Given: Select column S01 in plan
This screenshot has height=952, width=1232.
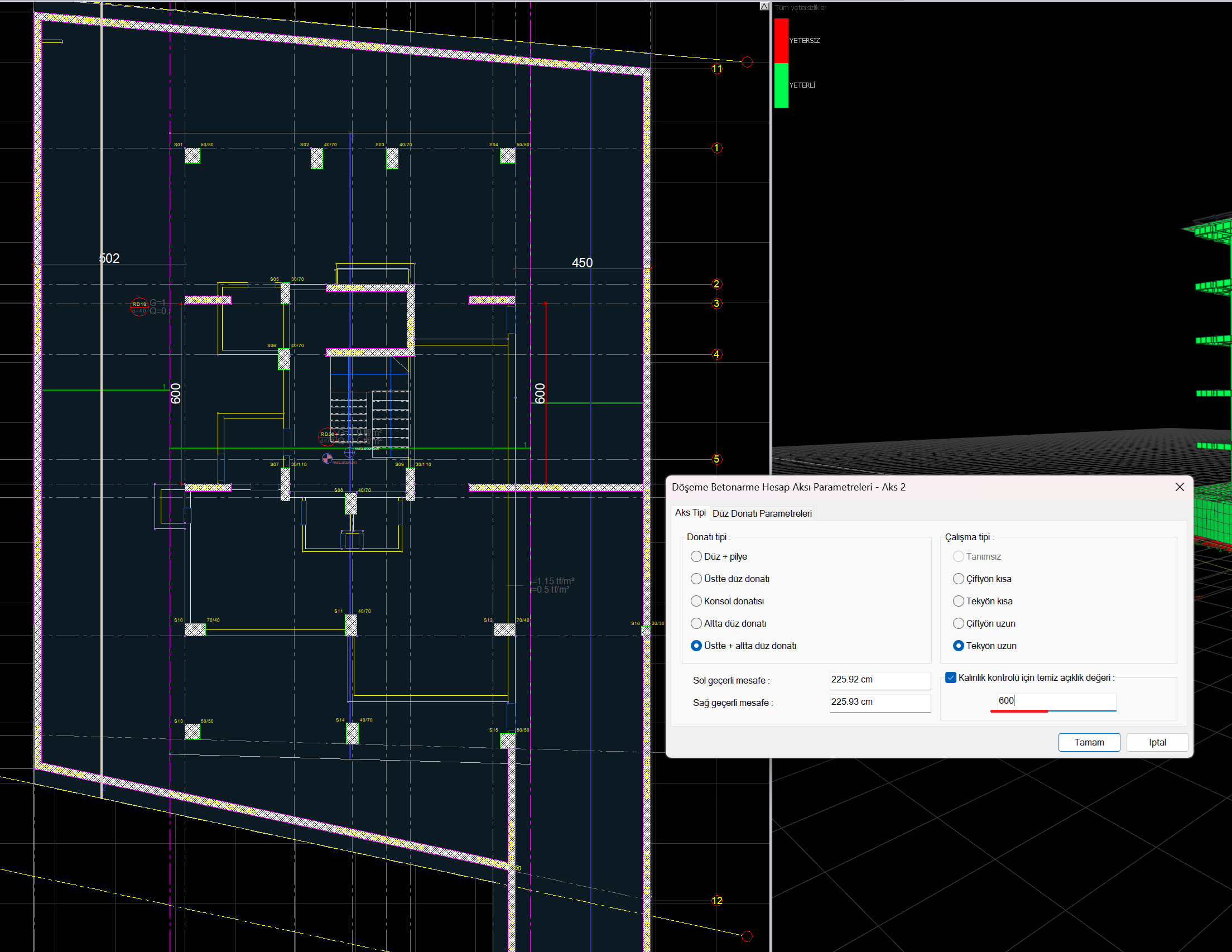Looking at the screenshot, I should click(x=192, y=155).
